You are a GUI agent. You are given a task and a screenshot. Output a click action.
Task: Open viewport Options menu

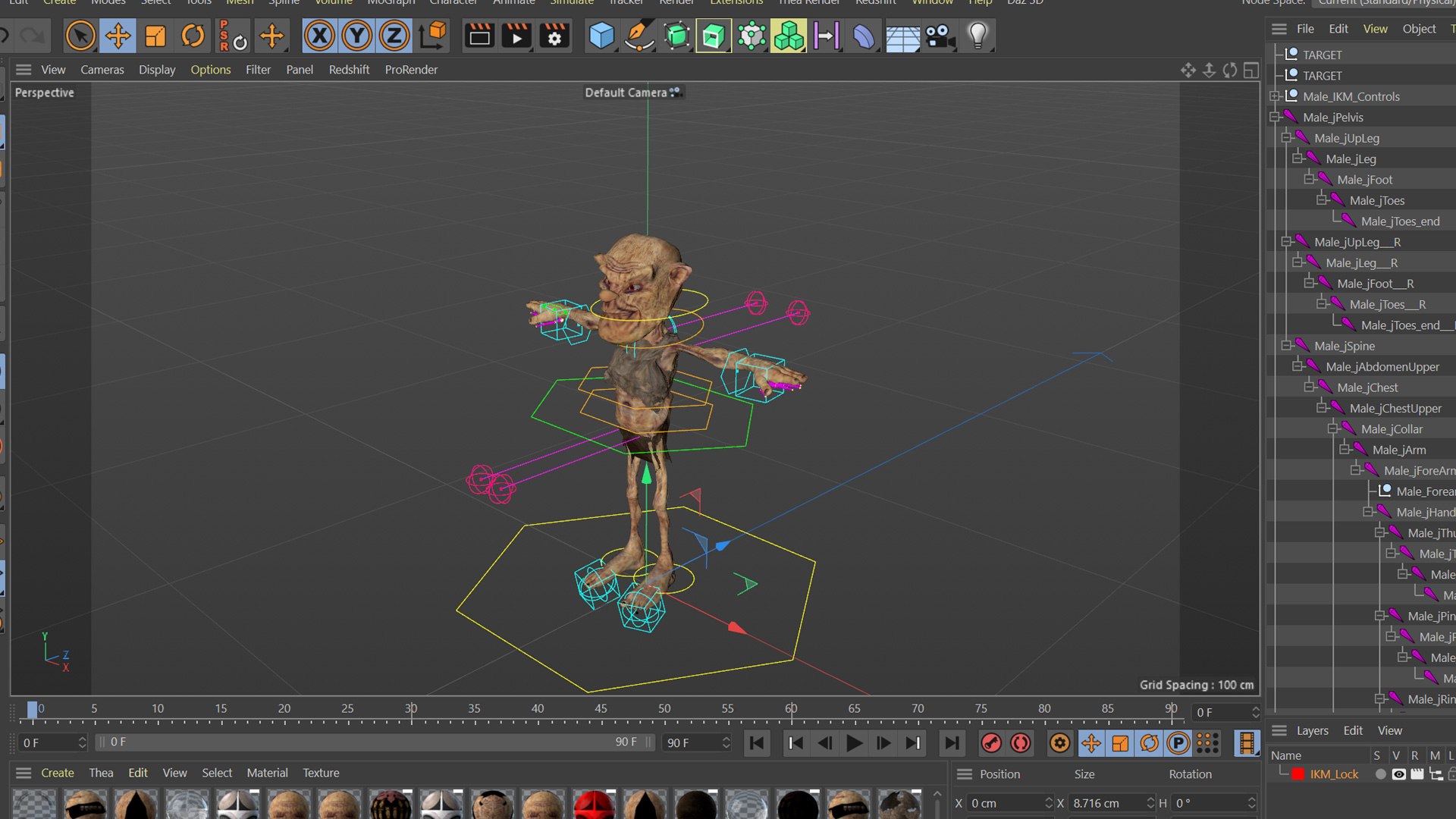(x=210, y=69)
